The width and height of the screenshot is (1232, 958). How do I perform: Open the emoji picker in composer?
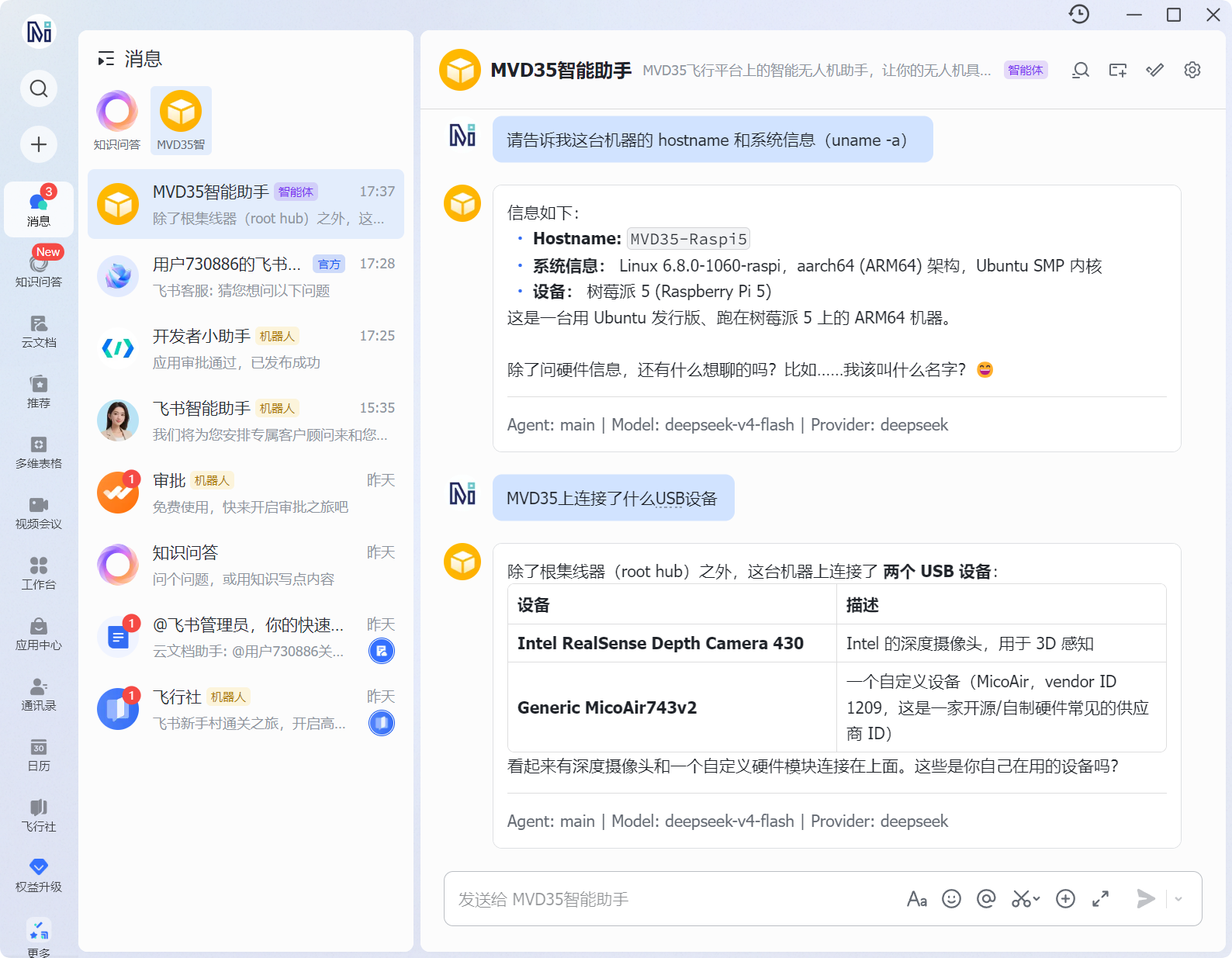pos(952,899)
